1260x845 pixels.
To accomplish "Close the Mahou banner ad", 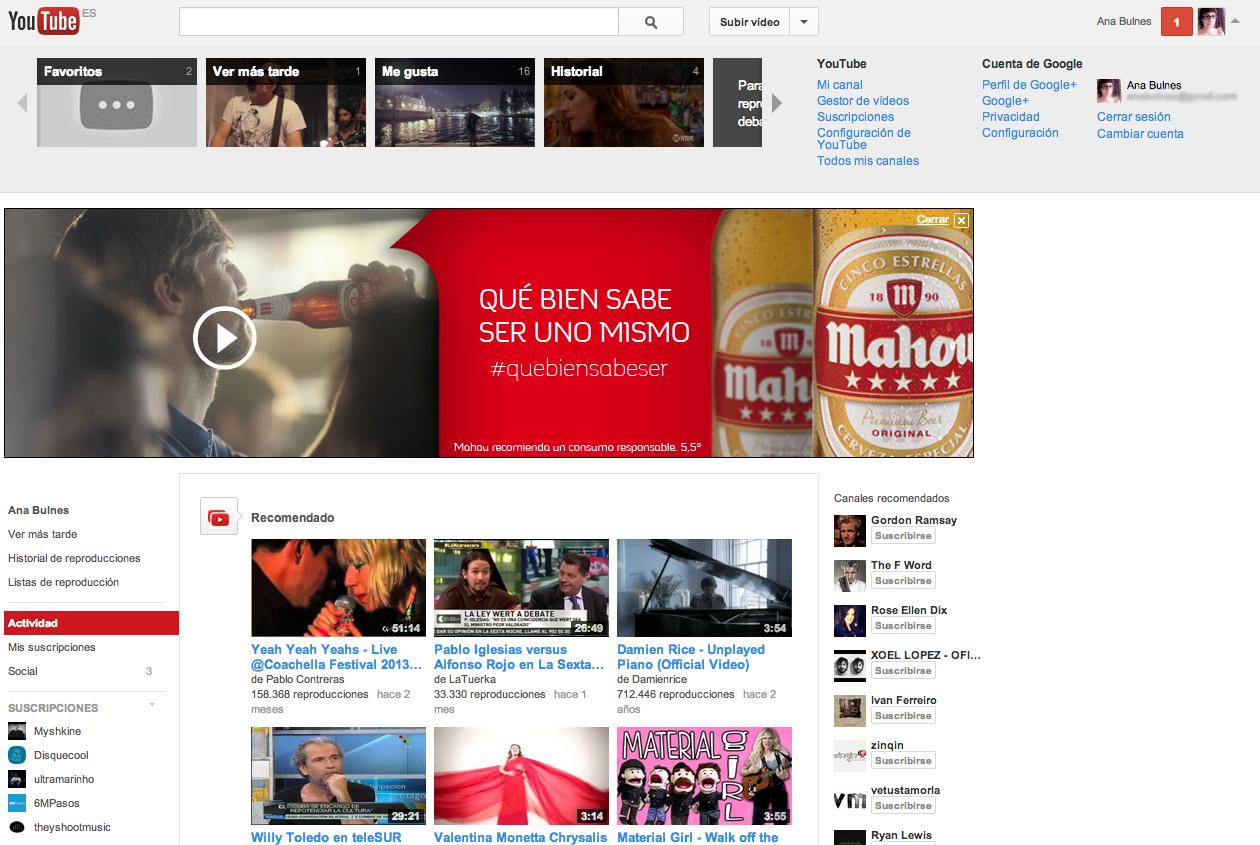I will coord(961,220).
